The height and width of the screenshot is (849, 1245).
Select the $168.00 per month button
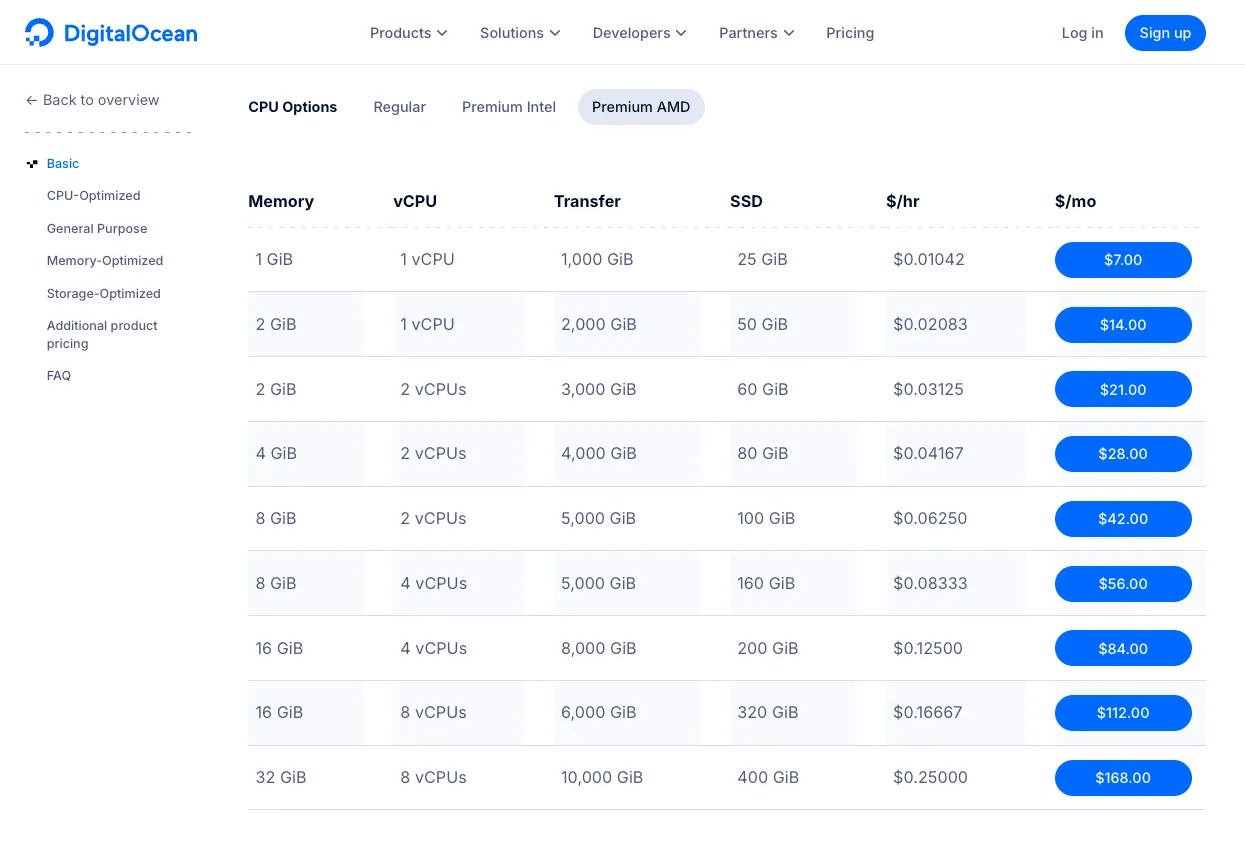coord(1123,778)
